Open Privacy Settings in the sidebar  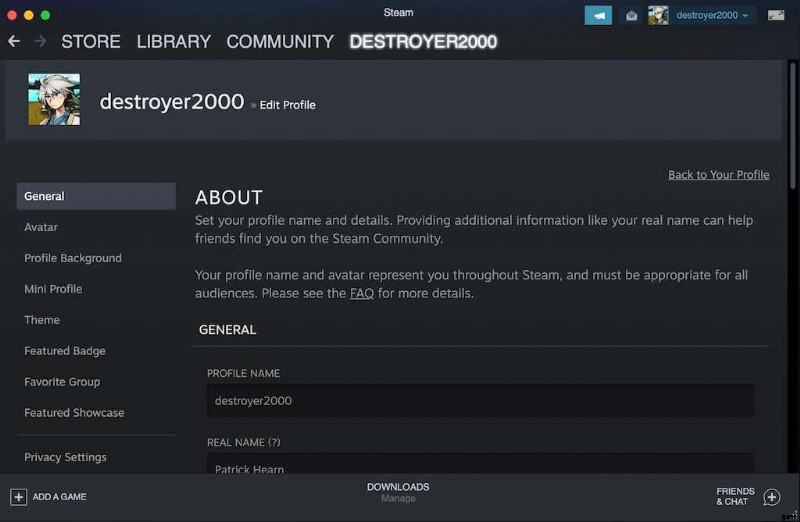tap(65, 457)
